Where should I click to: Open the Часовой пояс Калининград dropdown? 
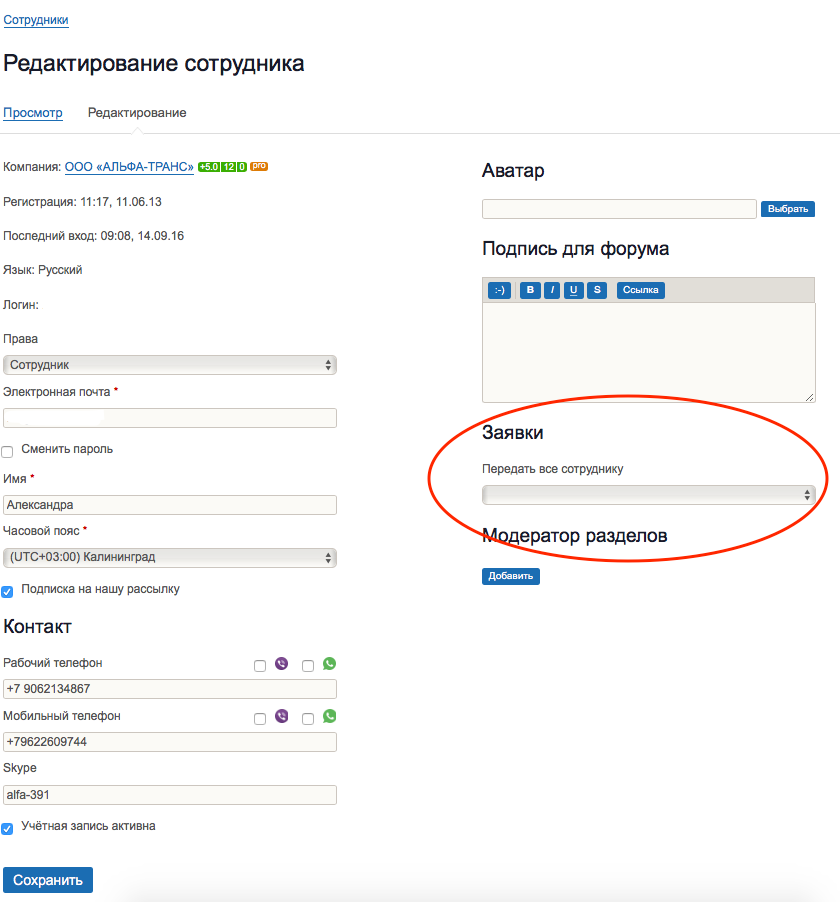click(170, 557)
